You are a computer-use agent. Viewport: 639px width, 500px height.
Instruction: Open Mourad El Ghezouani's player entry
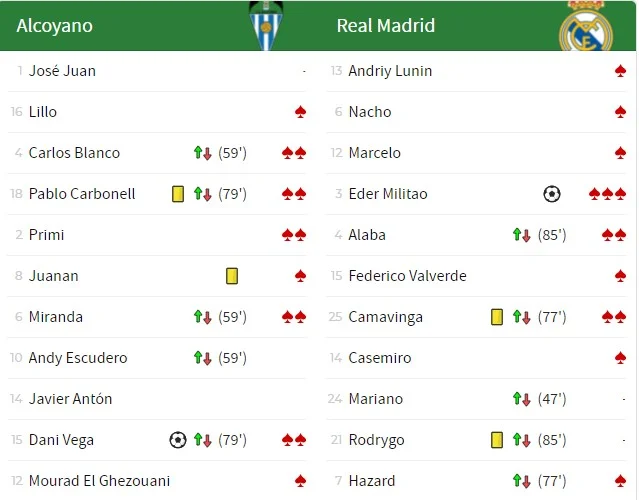(x=99, y=481)
